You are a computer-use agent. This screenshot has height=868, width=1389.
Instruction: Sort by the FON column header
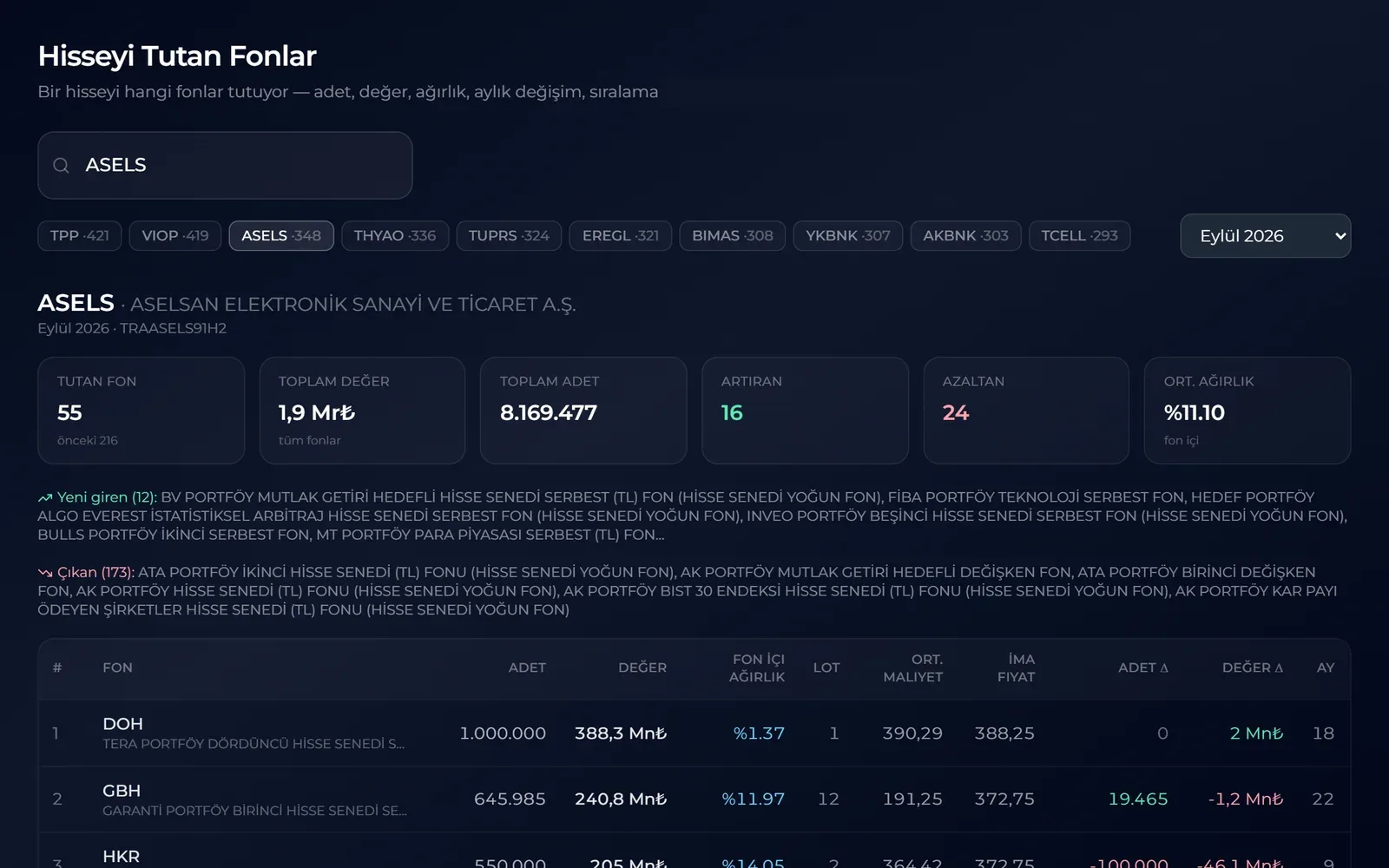click(x=117, y=667)
